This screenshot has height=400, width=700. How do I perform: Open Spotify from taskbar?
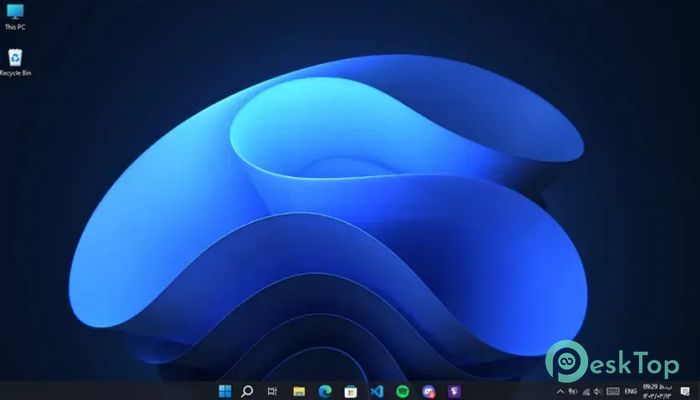(x=403, y=392)
